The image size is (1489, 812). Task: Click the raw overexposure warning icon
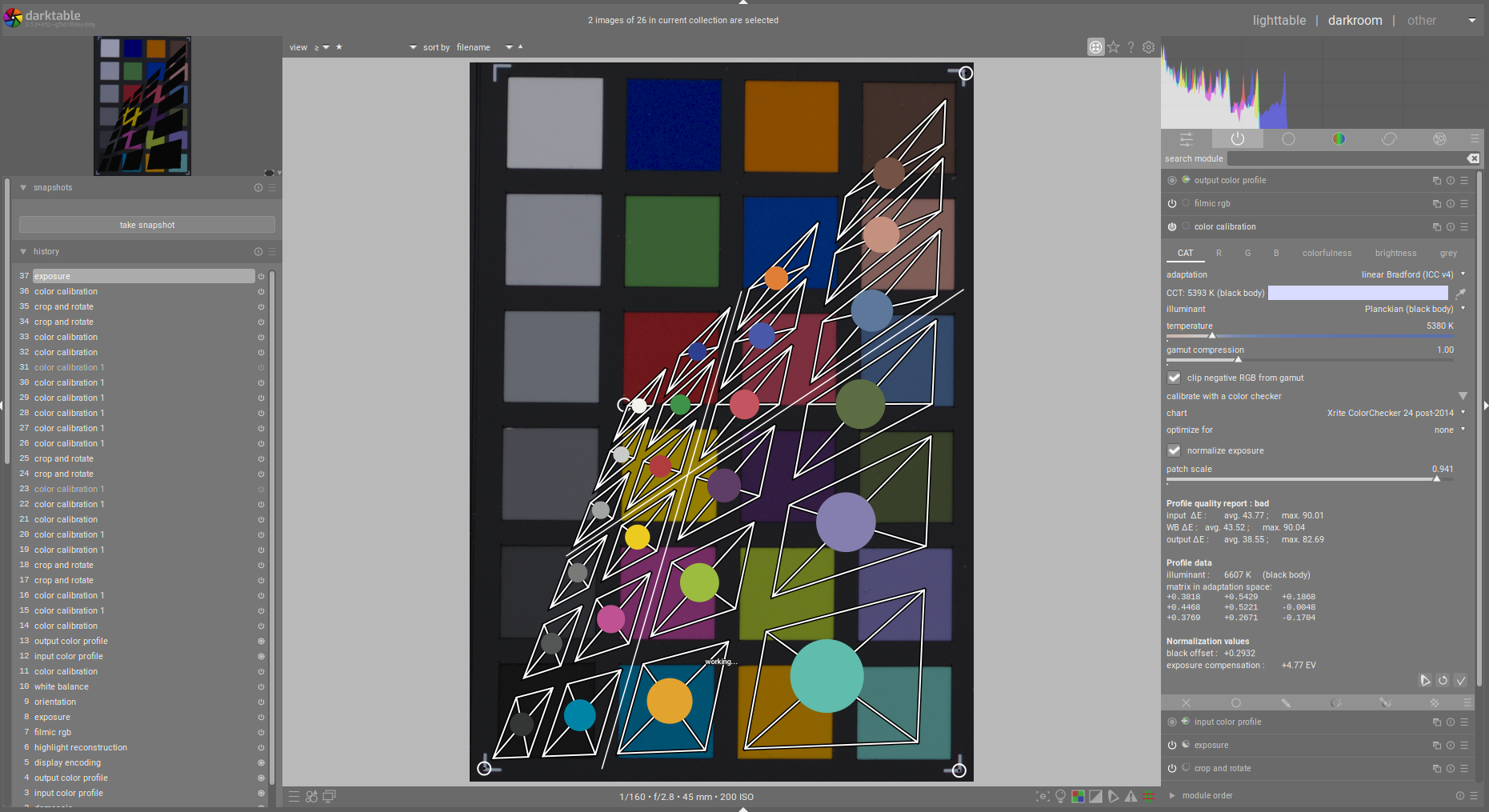(x=1078, y=797)
